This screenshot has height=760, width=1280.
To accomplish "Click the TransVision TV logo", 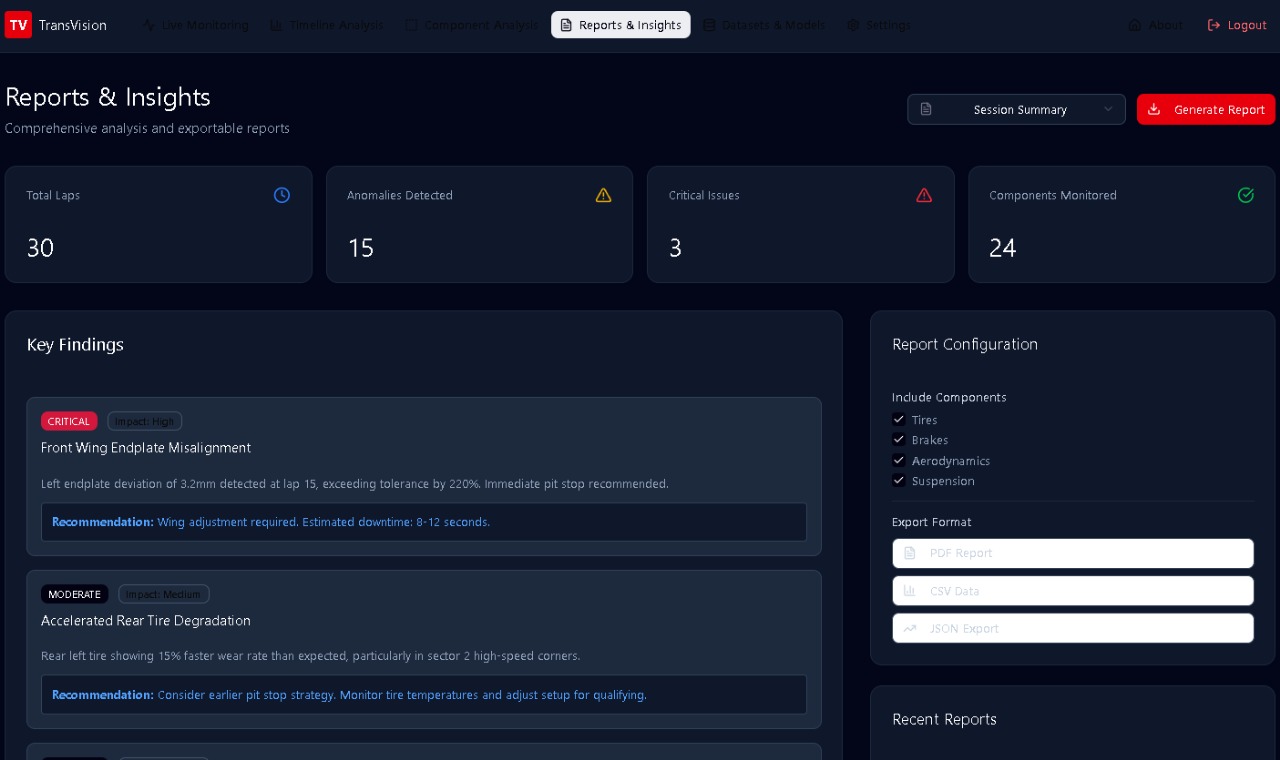I will [18, 25].
